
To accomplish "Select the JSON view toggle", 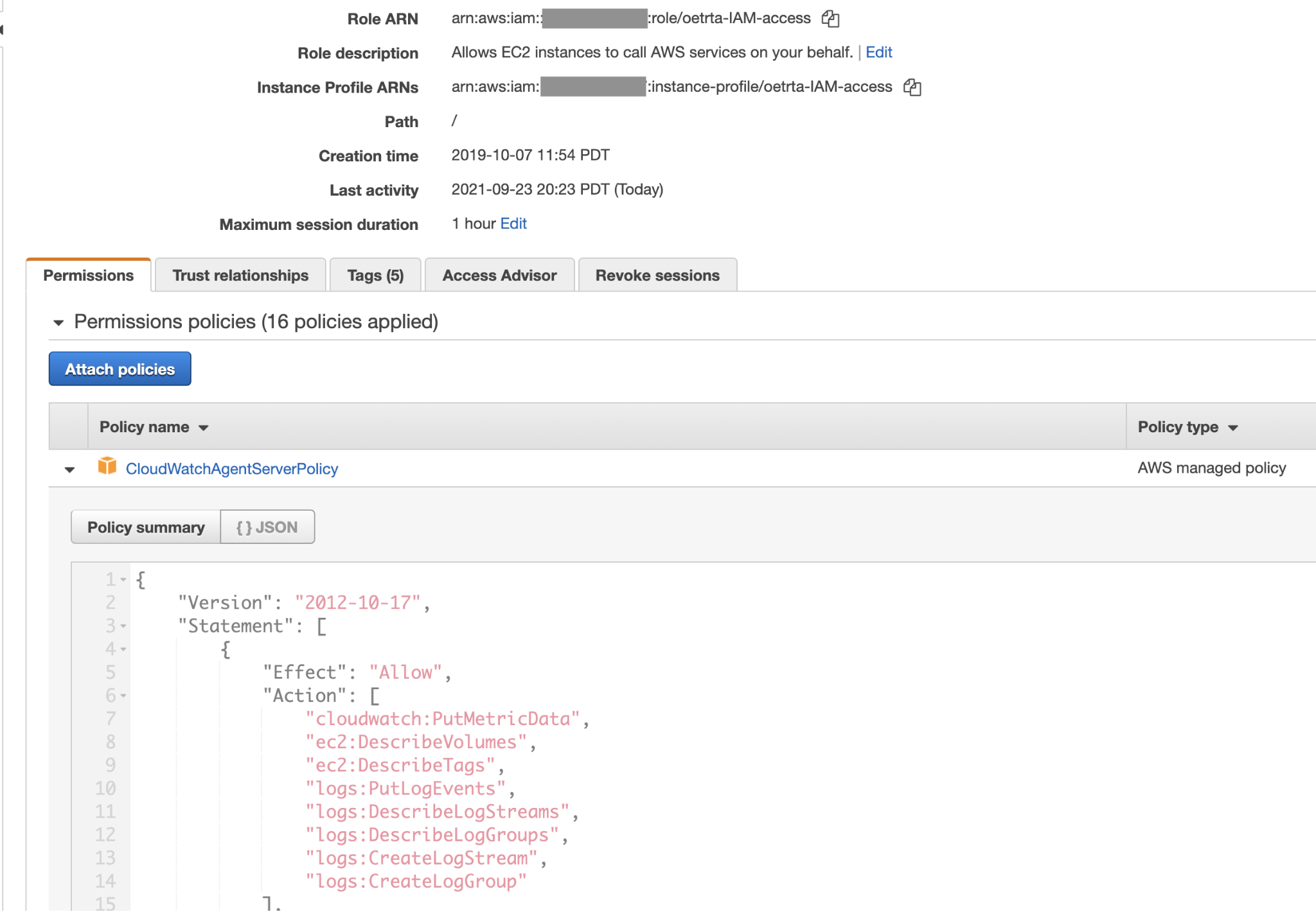I will pyautogui.click(x=267, y=527).
